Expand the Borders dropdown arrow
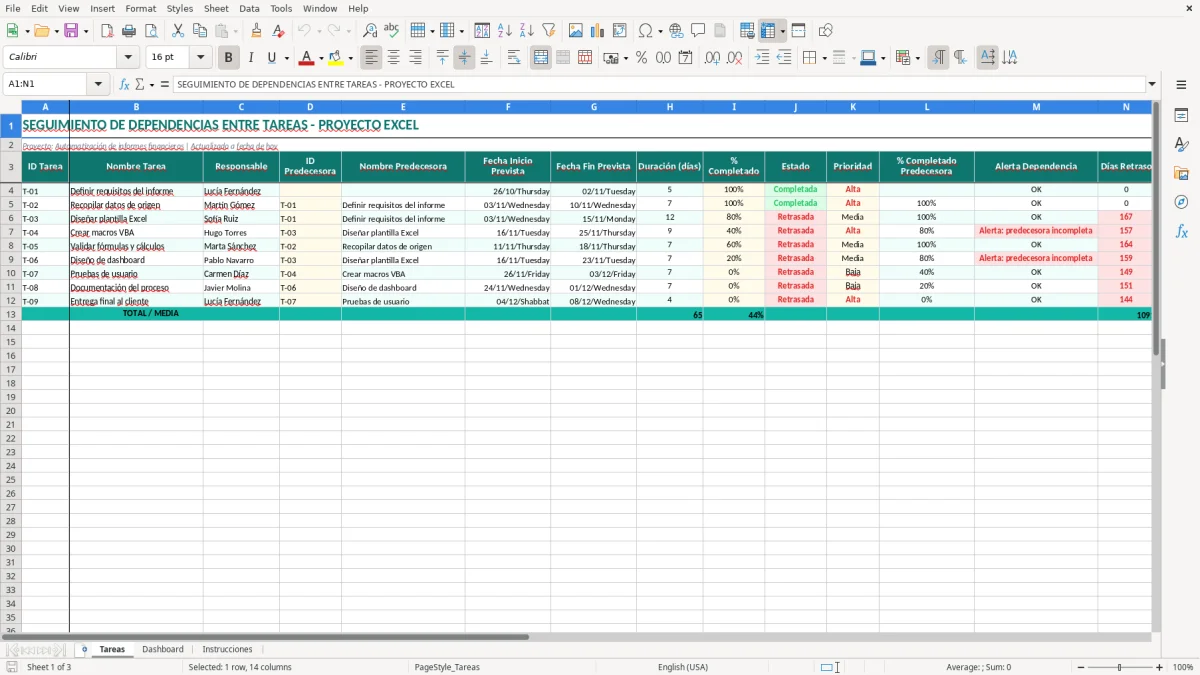This screenshot has width=1200, height=675. [x=824, y=58]
